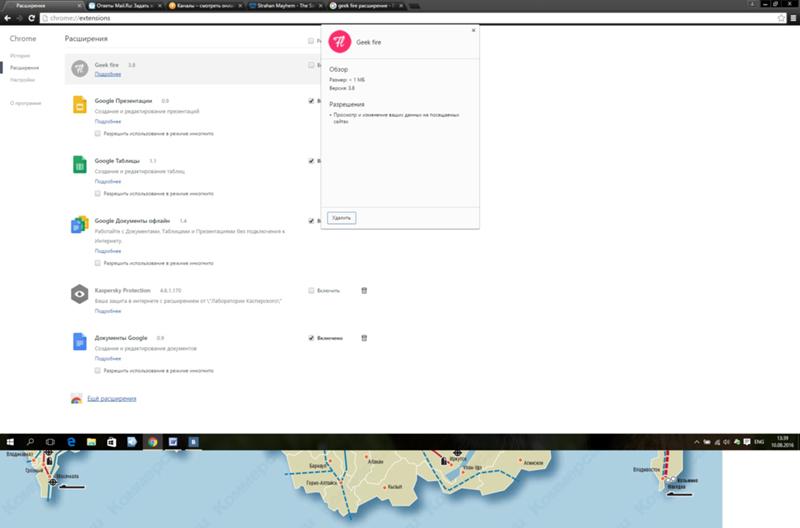The width and height of the screenshot is (800, 528).
Task: Open Настройки in the Chrome sidebar
Action: (x=22, y=80)
